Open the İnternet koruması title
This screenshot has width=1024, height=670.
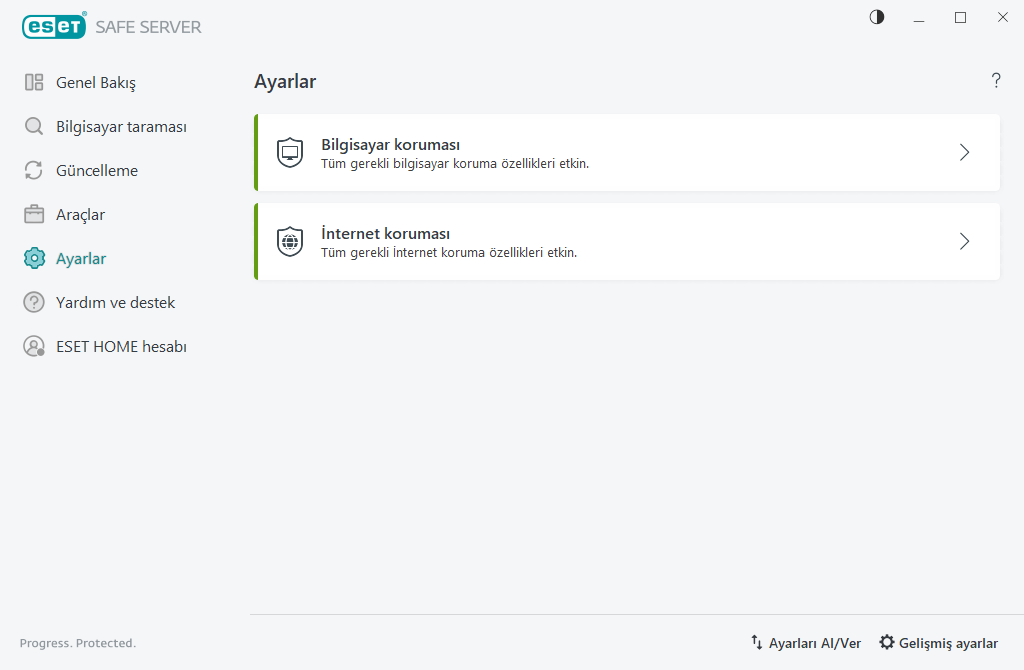385,233
